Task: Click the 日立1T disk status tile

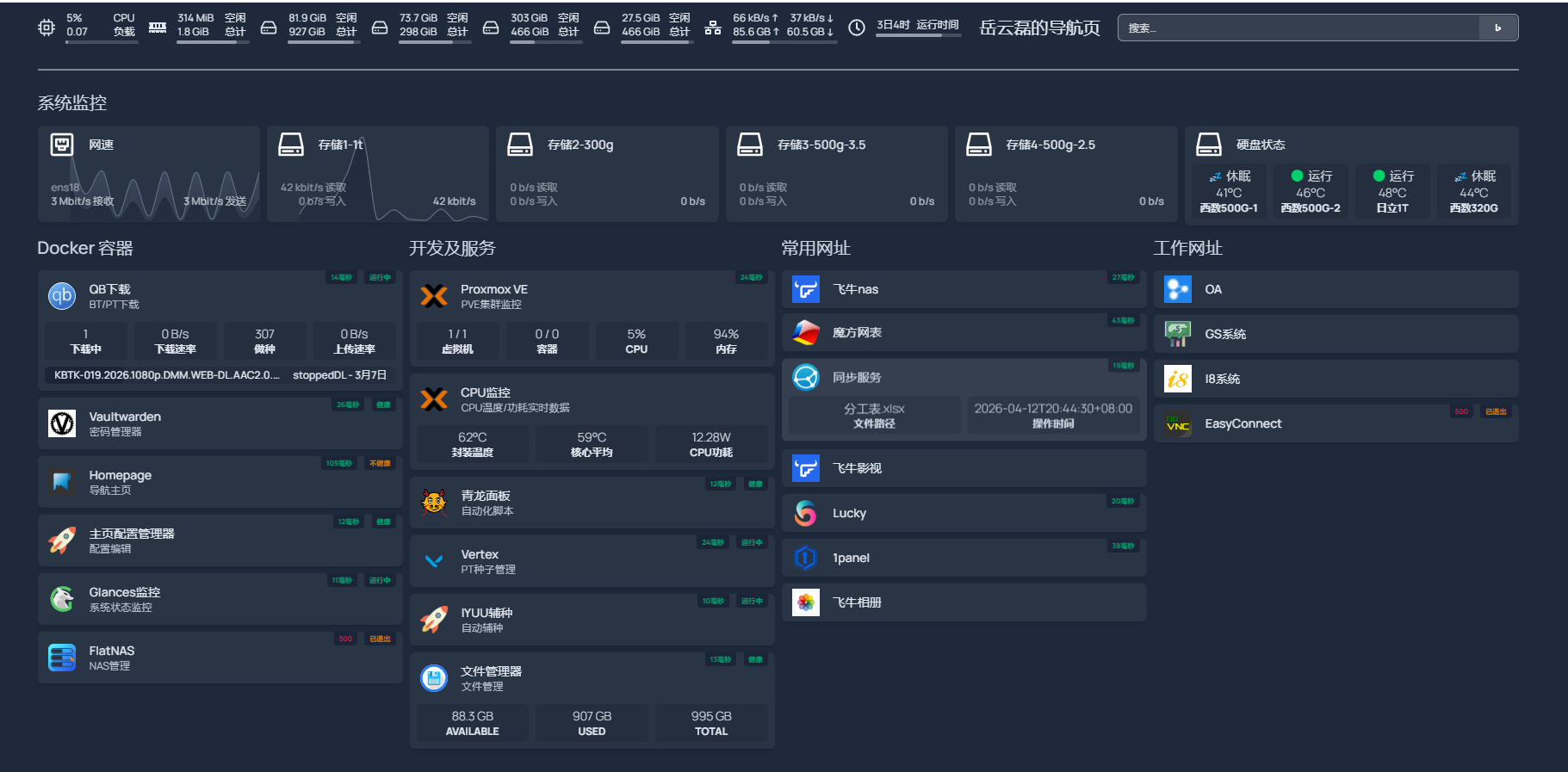Action: tap(1392, 191)
